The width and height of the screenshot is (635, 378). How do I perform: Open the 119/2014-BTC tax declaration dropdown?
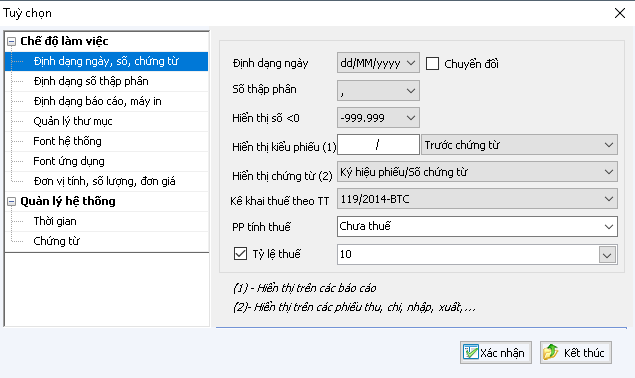[x=477, y=199]
